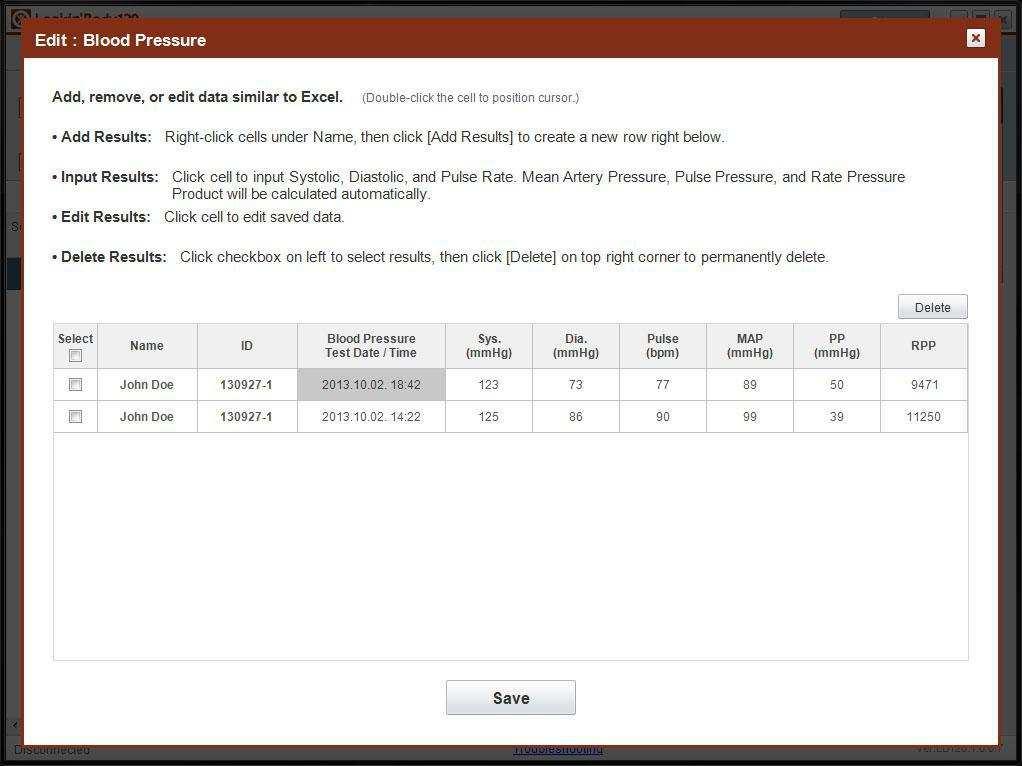Check the box for the 14:22 result row
Screen dimensions: 1022x766
[x=76, y=416]
